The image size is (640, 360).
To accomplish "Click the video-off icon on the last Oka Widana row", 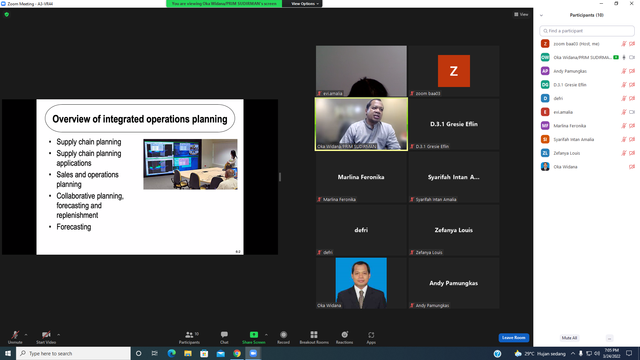I will click(632, 167).
